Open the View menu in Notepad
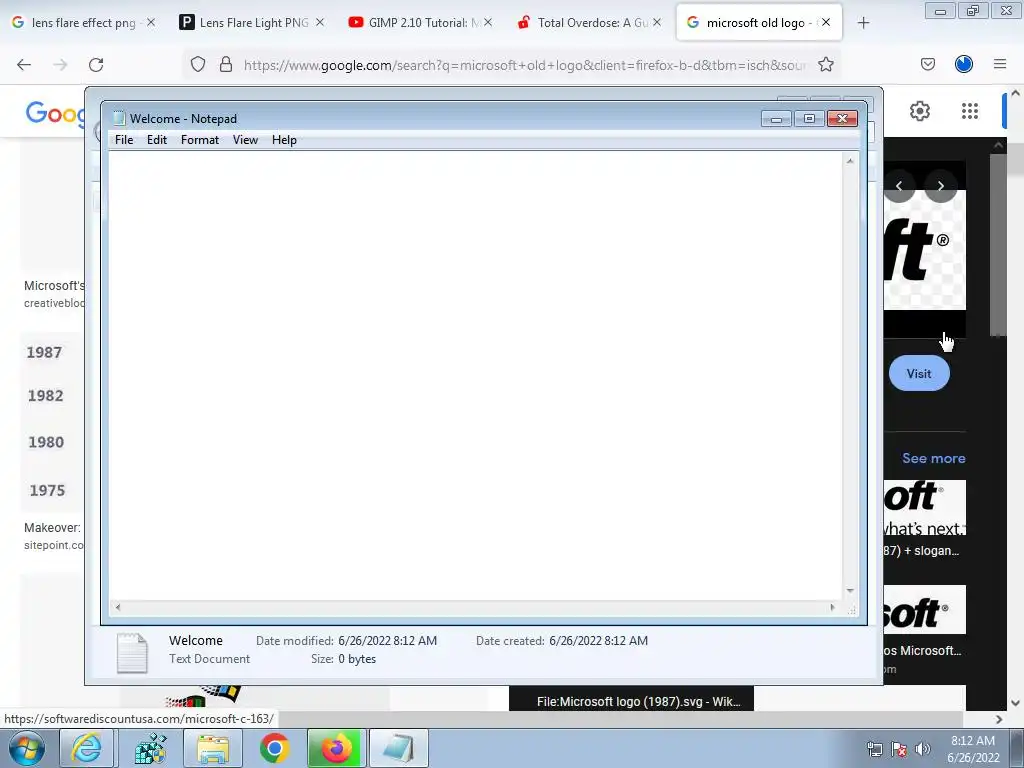 click(246, 140)
